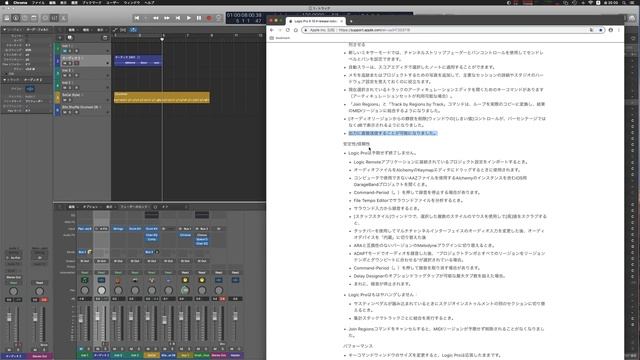Solo the Inst 2 track
Screen dimensions: 640x360
(x=70, y=76)
